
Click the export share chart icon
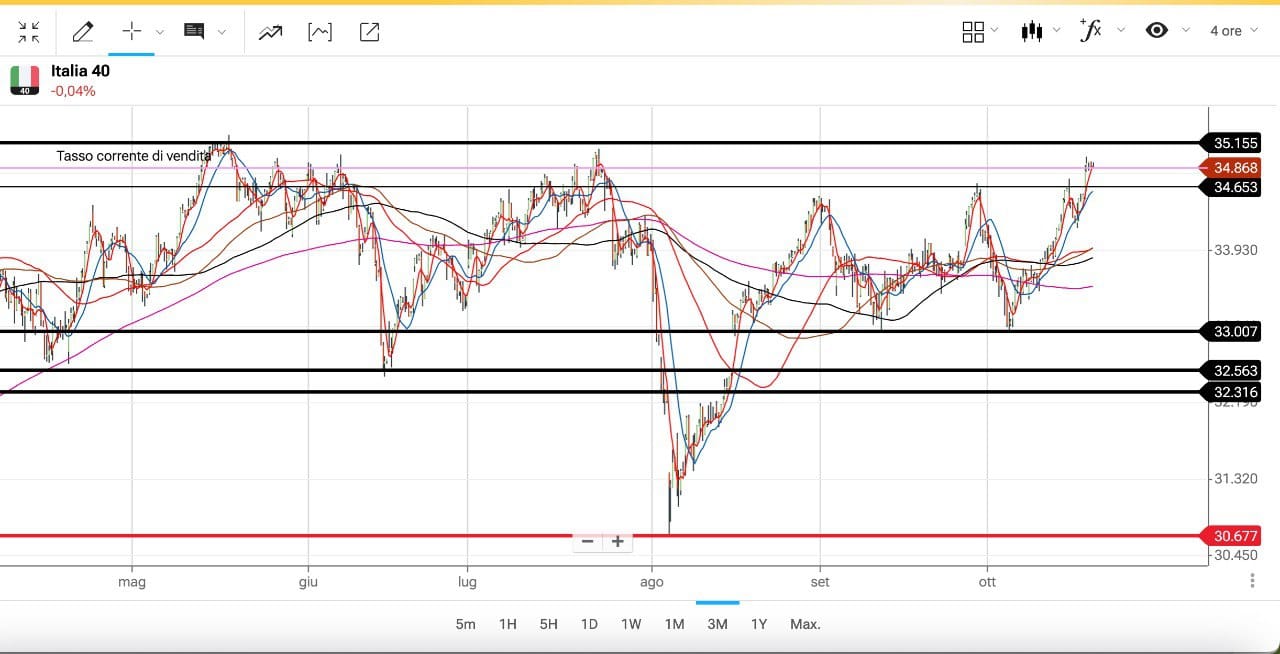[x=369, y=32]
